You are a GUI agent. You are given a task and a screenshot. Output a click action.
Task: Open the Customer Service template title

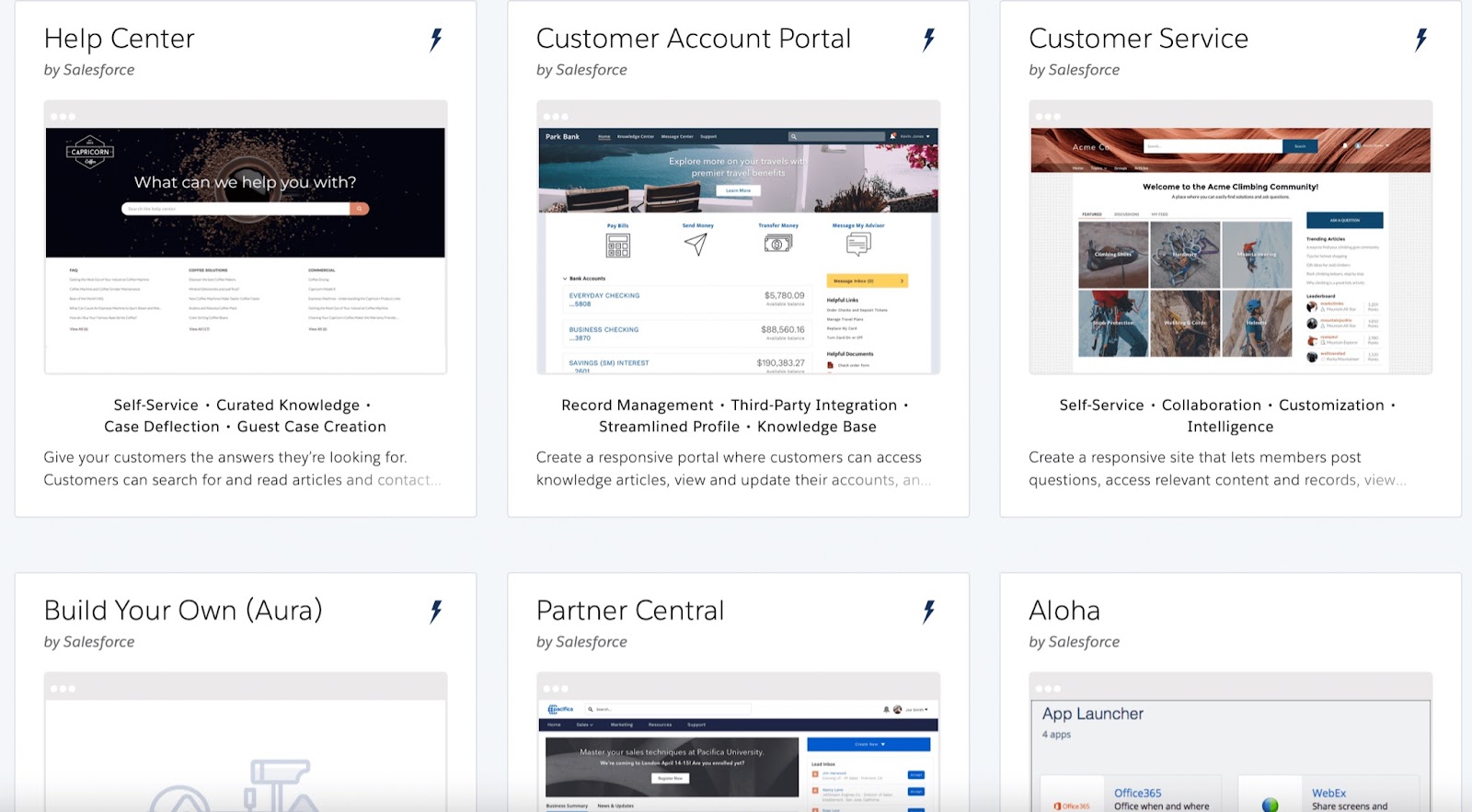point(1139,39)
